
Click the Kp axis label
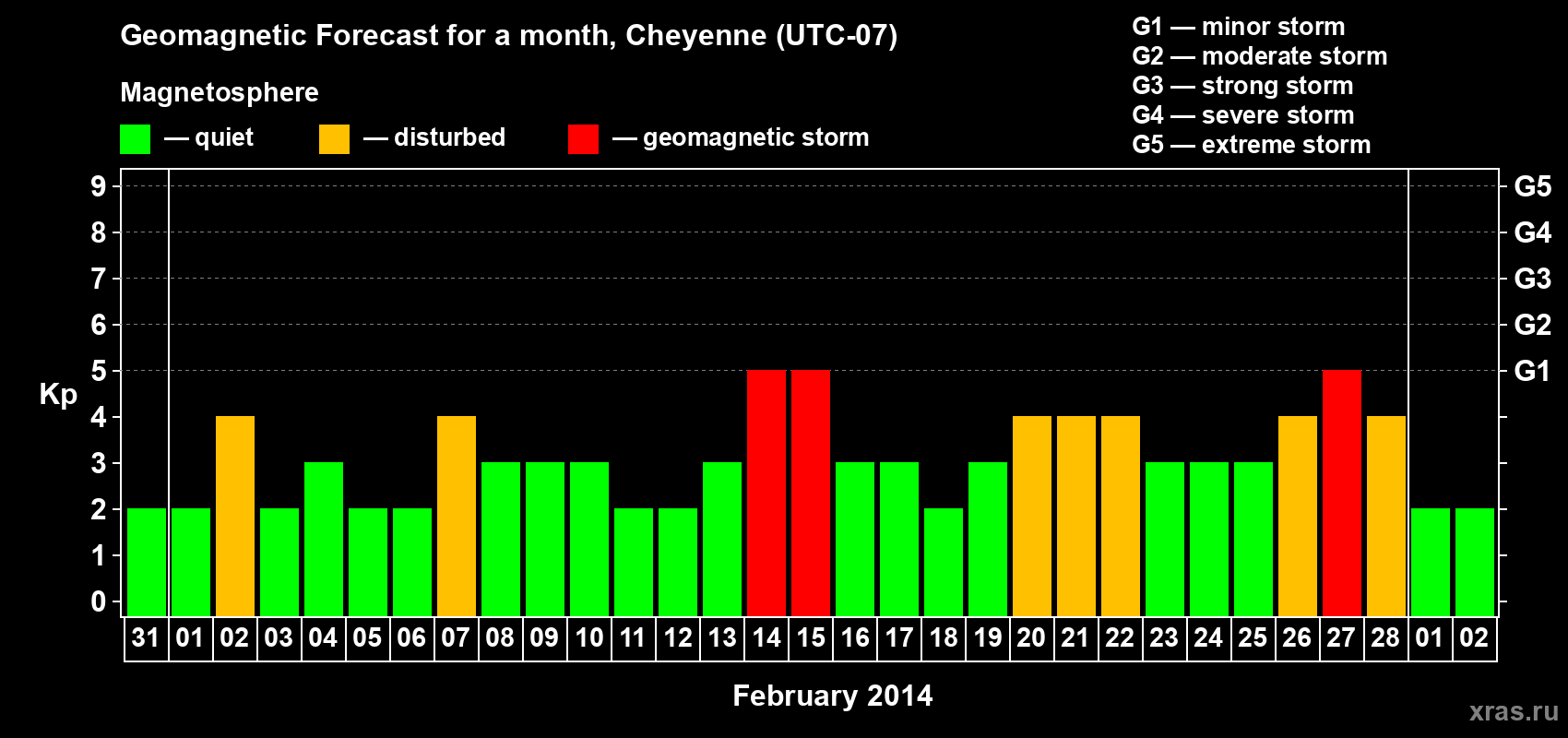(58, 395)
